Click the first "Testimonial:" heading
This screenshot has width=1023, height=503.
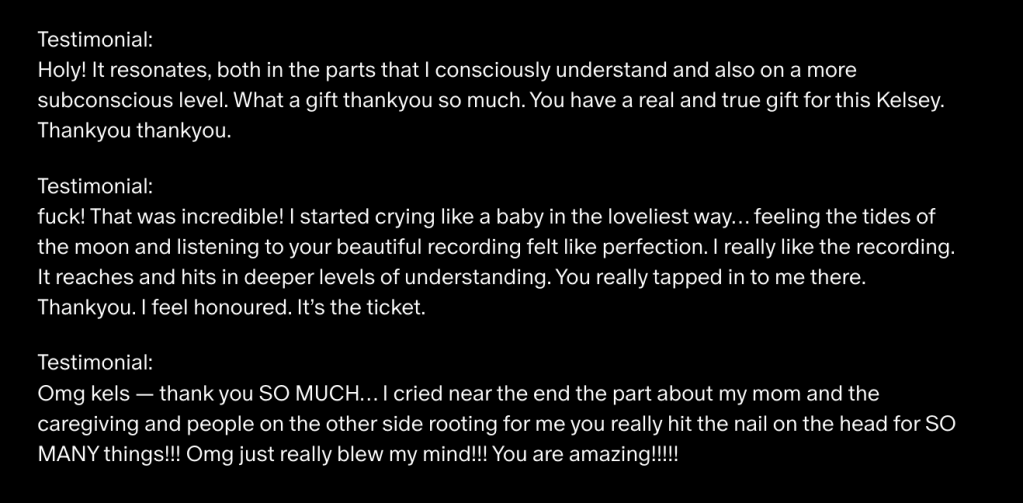point(93,41)
